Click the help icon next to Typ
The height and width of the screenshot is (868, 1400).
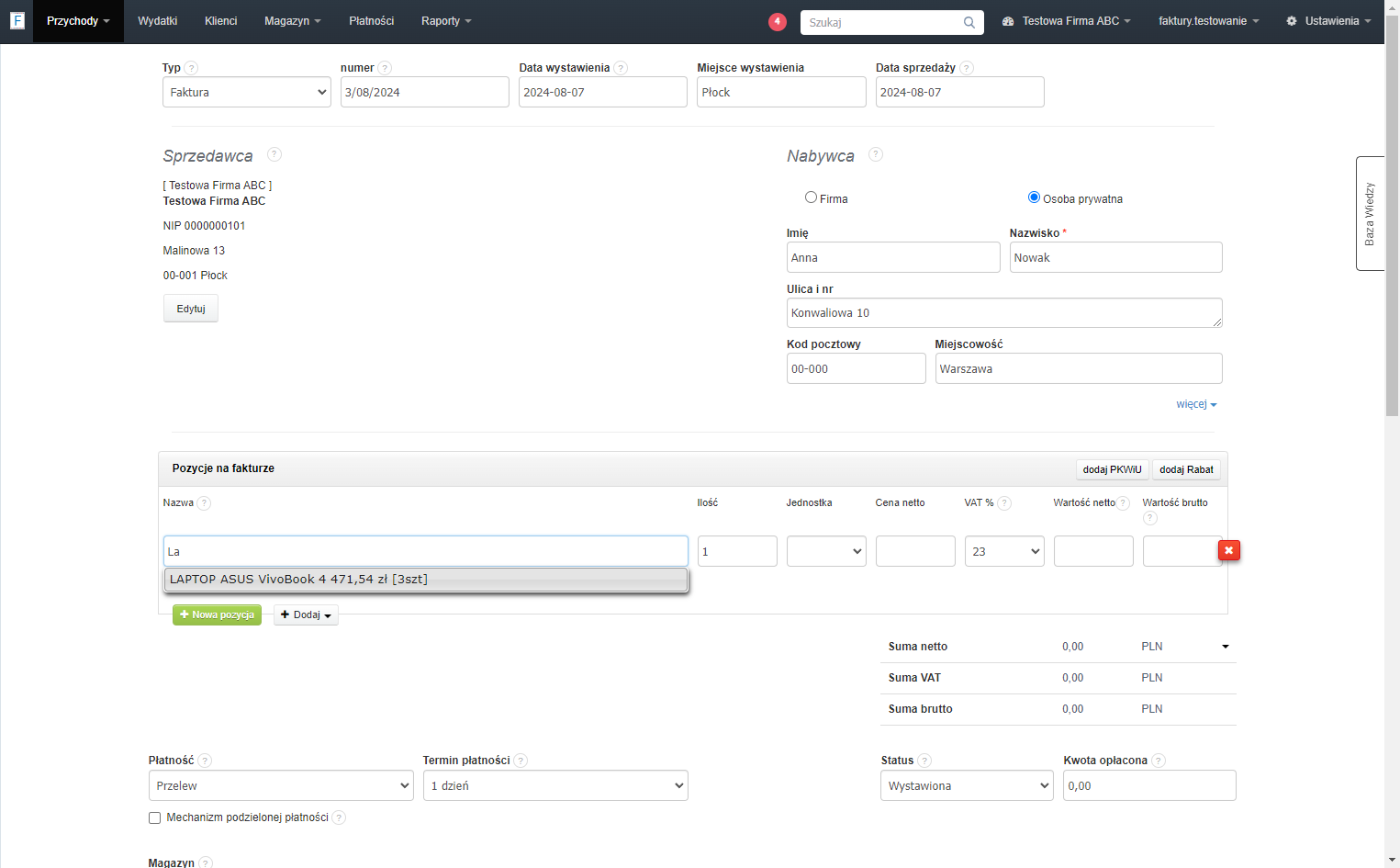coord(191,68)
